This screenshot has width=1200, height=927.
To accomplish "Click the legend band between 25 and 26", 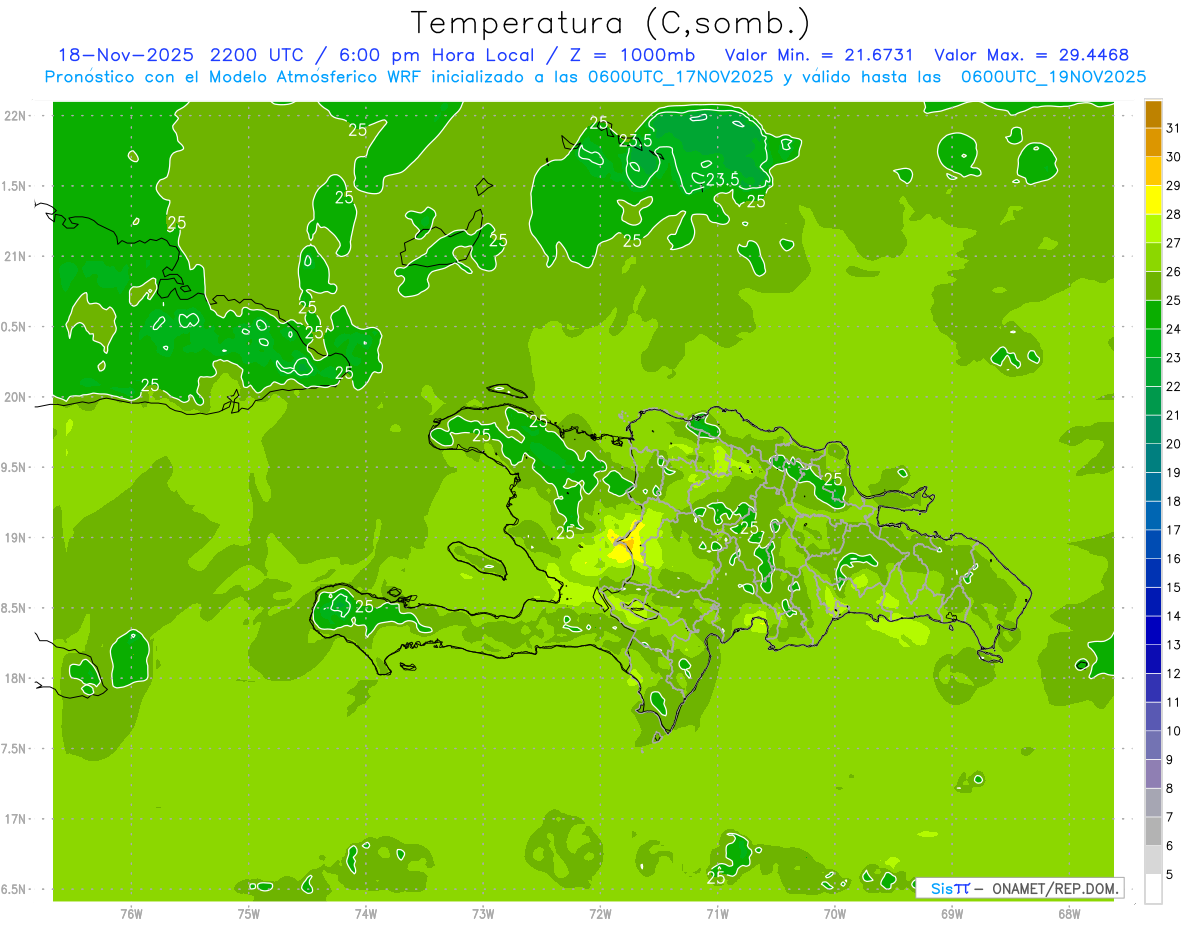I will pyautogui.click(x=1153, y=287).
